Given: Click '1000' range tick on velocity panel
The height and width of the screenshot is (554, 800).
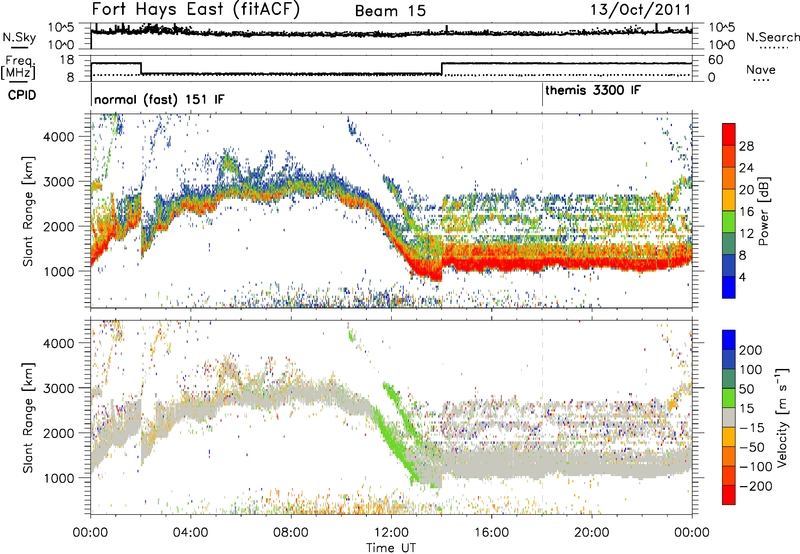Looking at the screenshot, I should click(58, 478).
